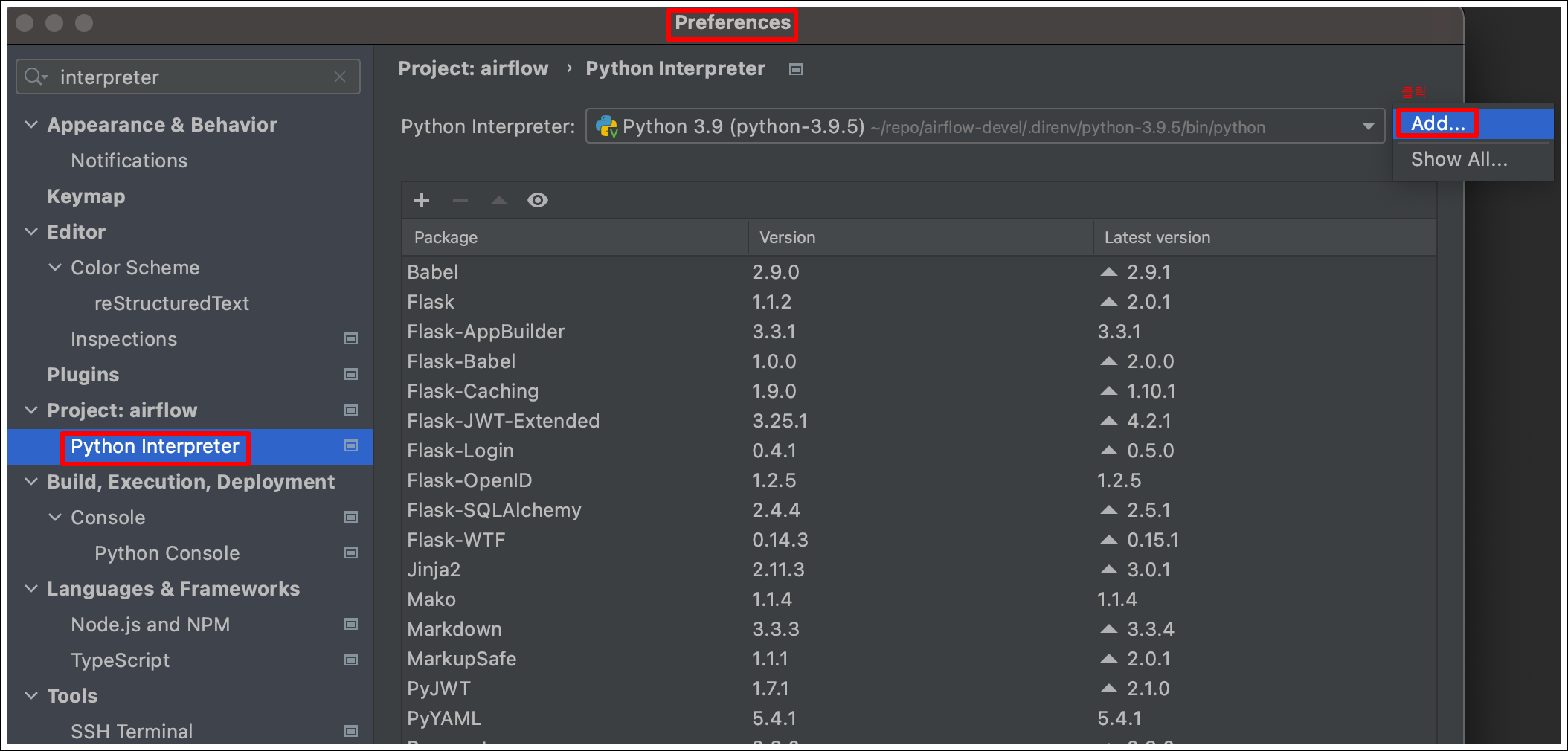Open TypeScript settings page

(120, 660)
